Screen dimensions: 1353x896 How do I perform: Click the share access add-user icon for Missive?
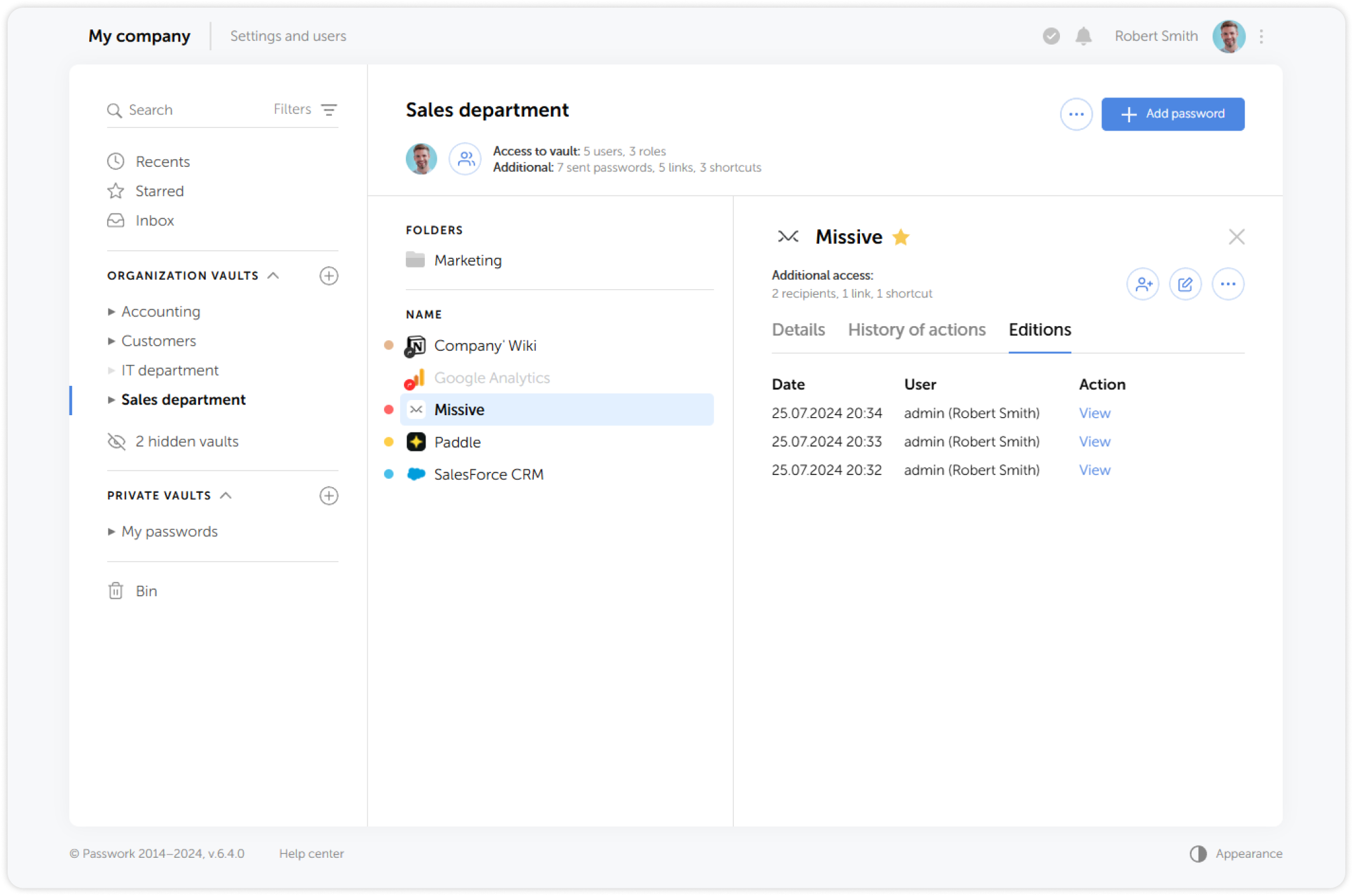coord(1143,284)
